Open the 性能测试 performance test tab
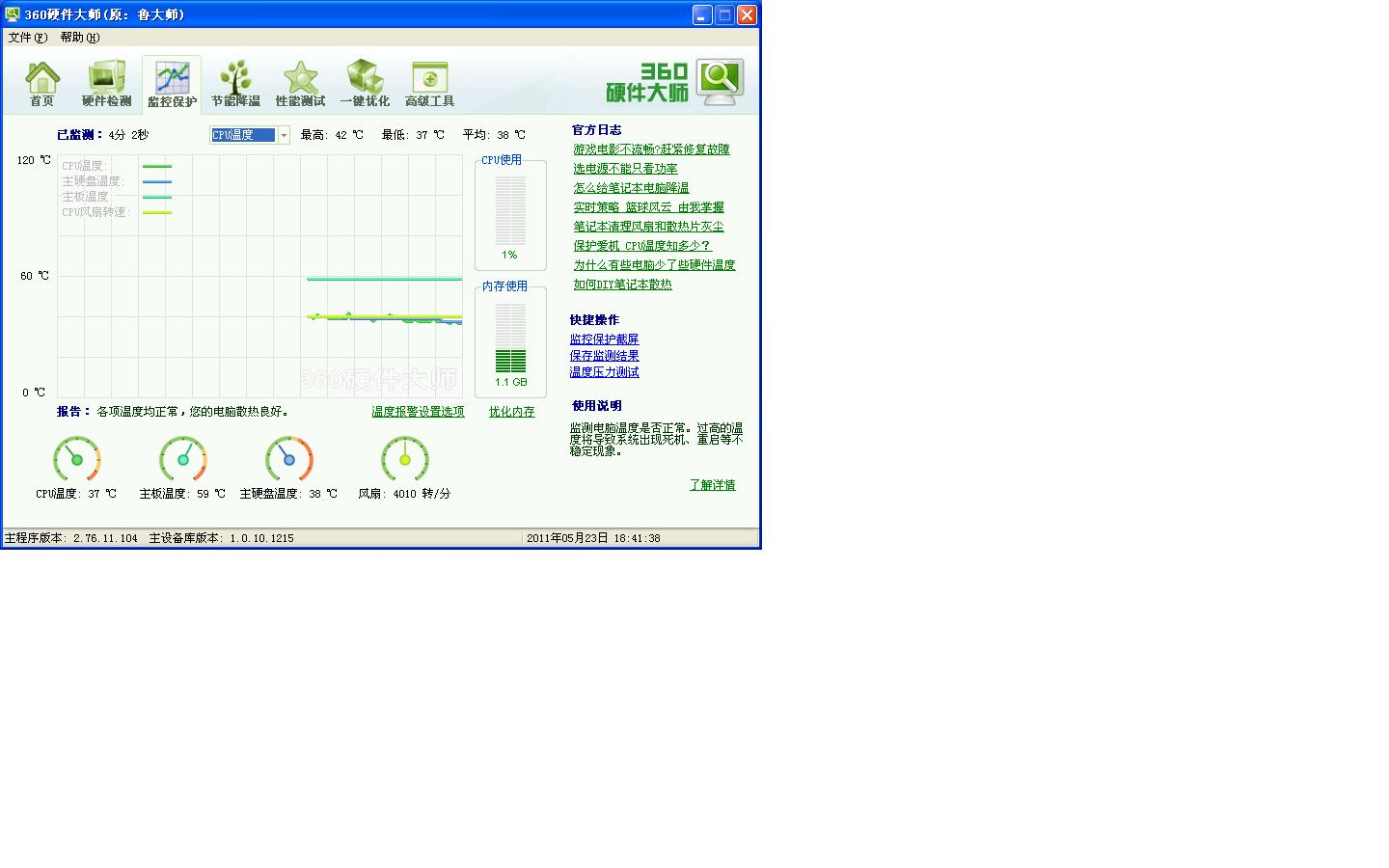Viewport: 1389px width, 868px height. 300,84
